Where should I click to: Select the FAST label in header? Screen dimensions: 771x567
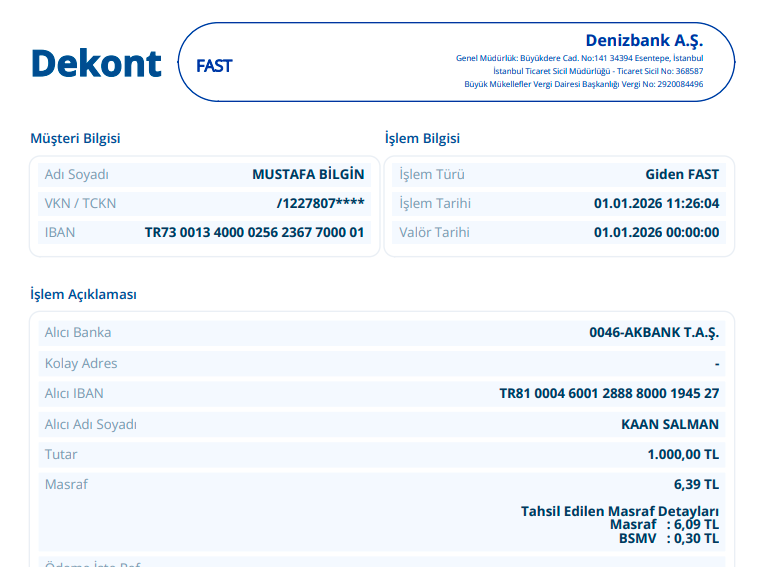[214, 66]
